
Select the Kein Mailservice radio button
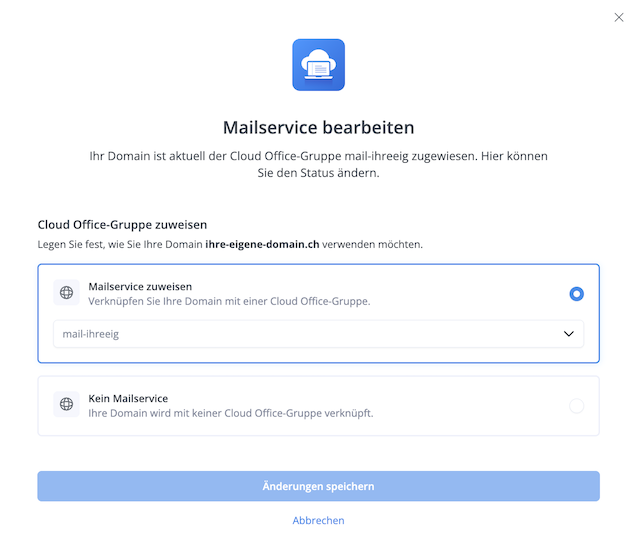576,406
